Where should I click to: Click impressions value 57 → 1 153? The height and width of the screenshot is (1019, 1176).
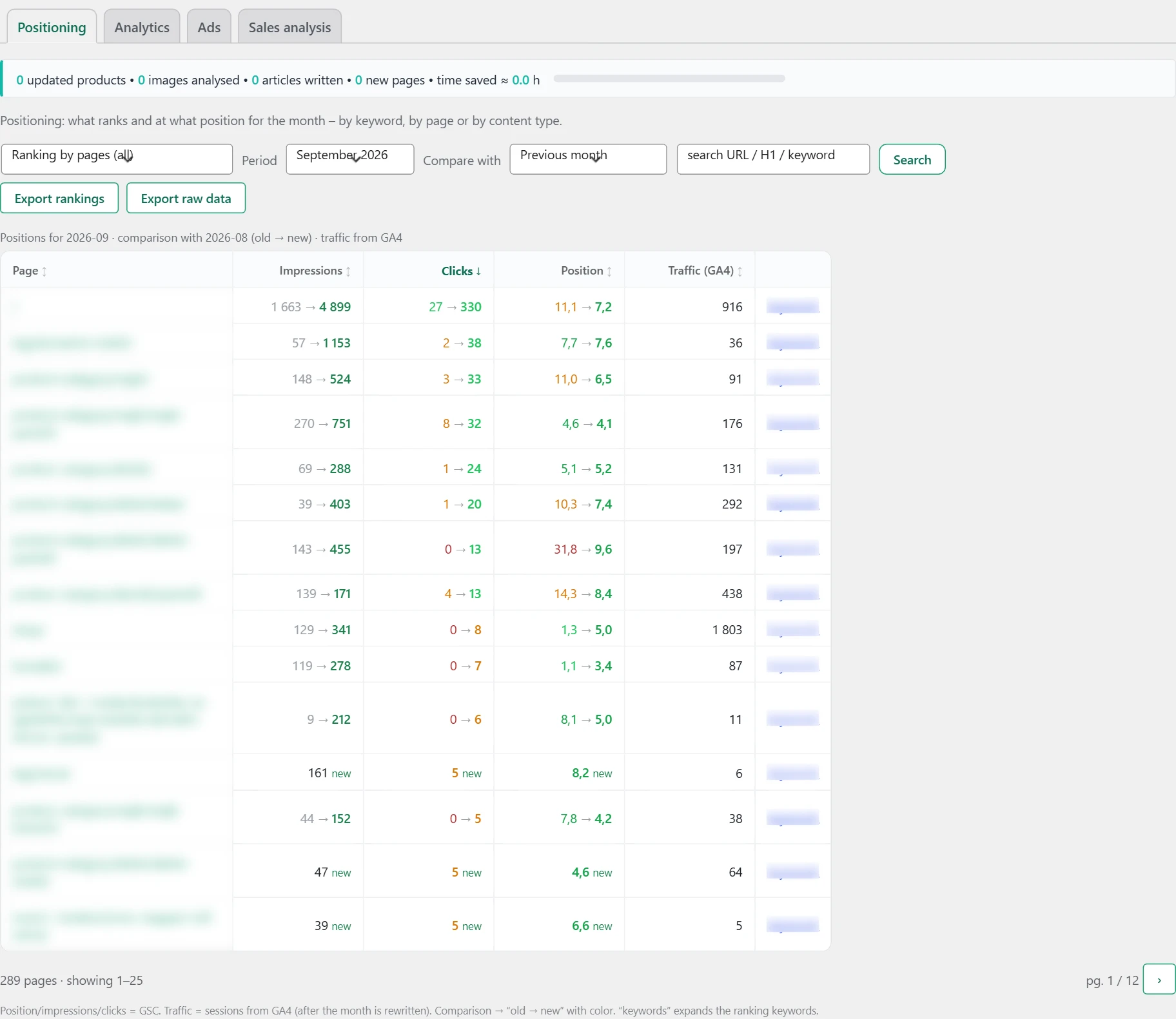(321, 343)
